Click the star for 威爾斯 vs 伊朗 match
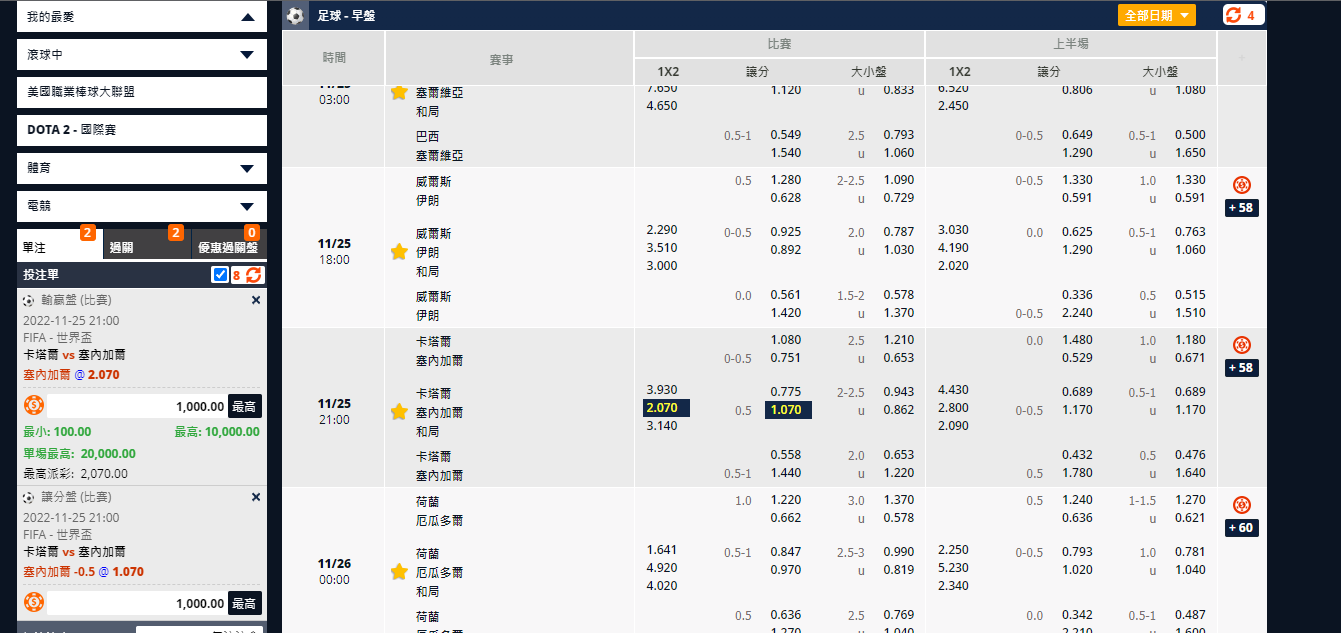This screenshot has height=633, width=1341. [x=399, y=252]
